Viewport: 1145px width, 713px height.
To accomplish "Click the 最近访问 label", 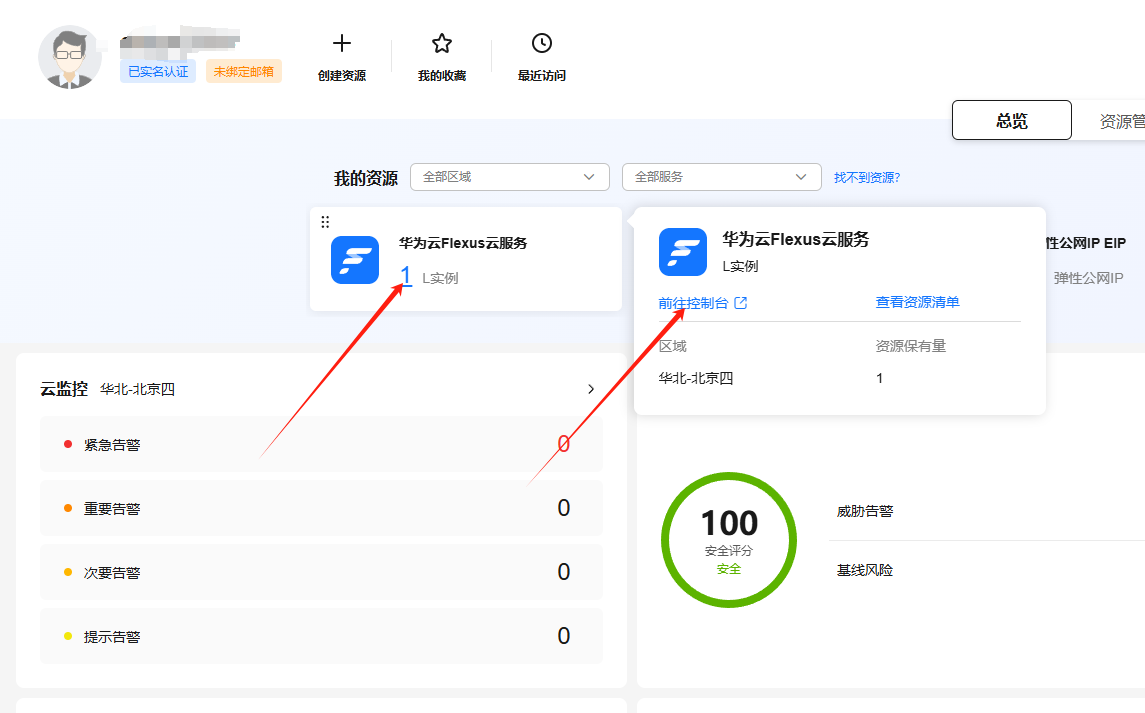I will (542, 75).
